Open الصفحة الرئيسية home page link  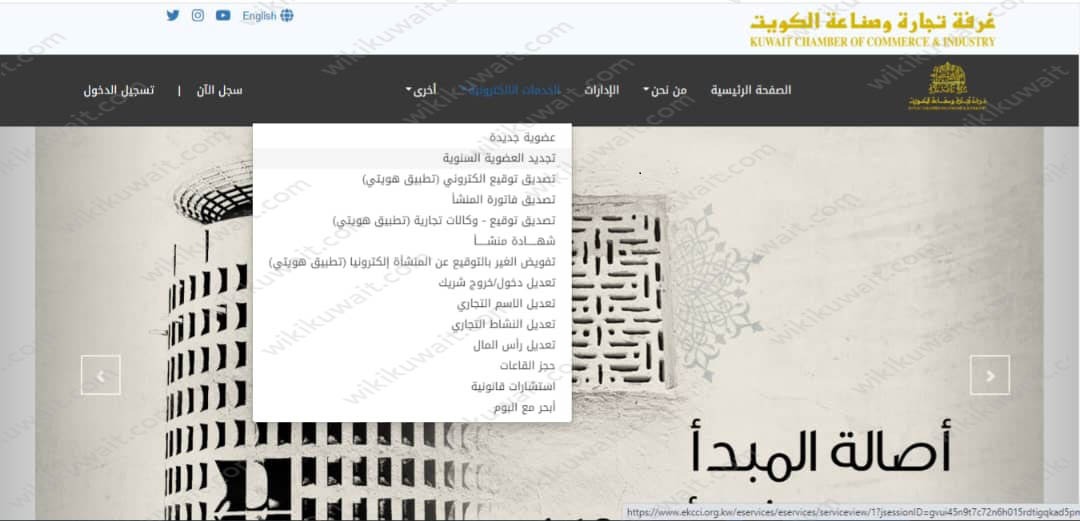coord(750,90)
